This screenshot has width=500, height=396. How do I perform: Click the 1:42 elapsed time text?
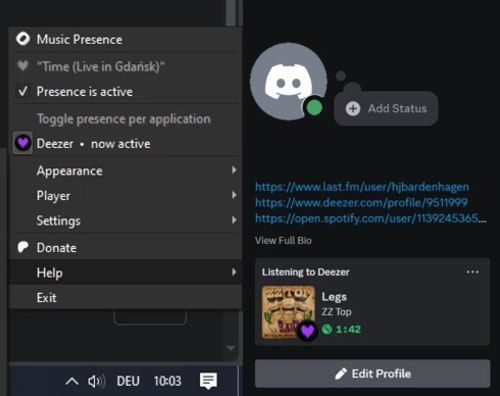coord(348,329)
